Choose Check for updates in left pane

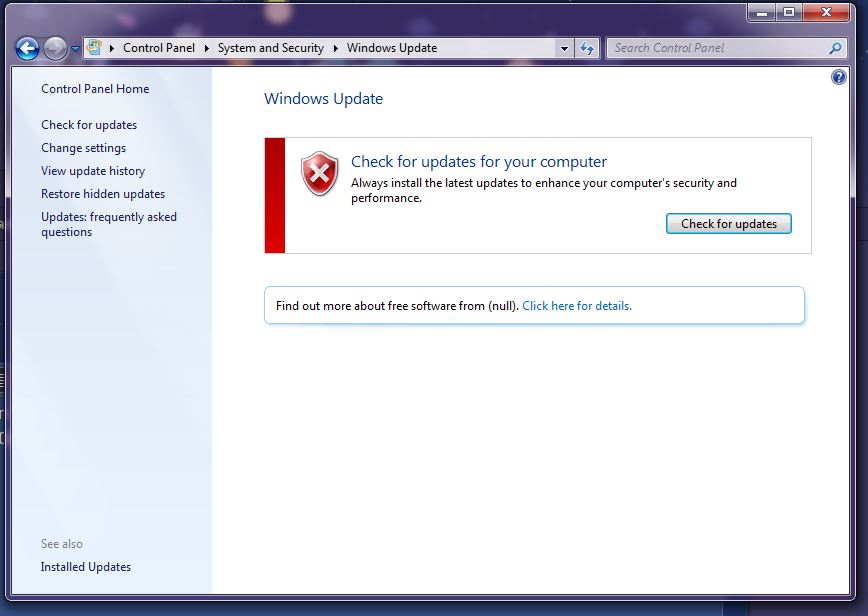89,125
